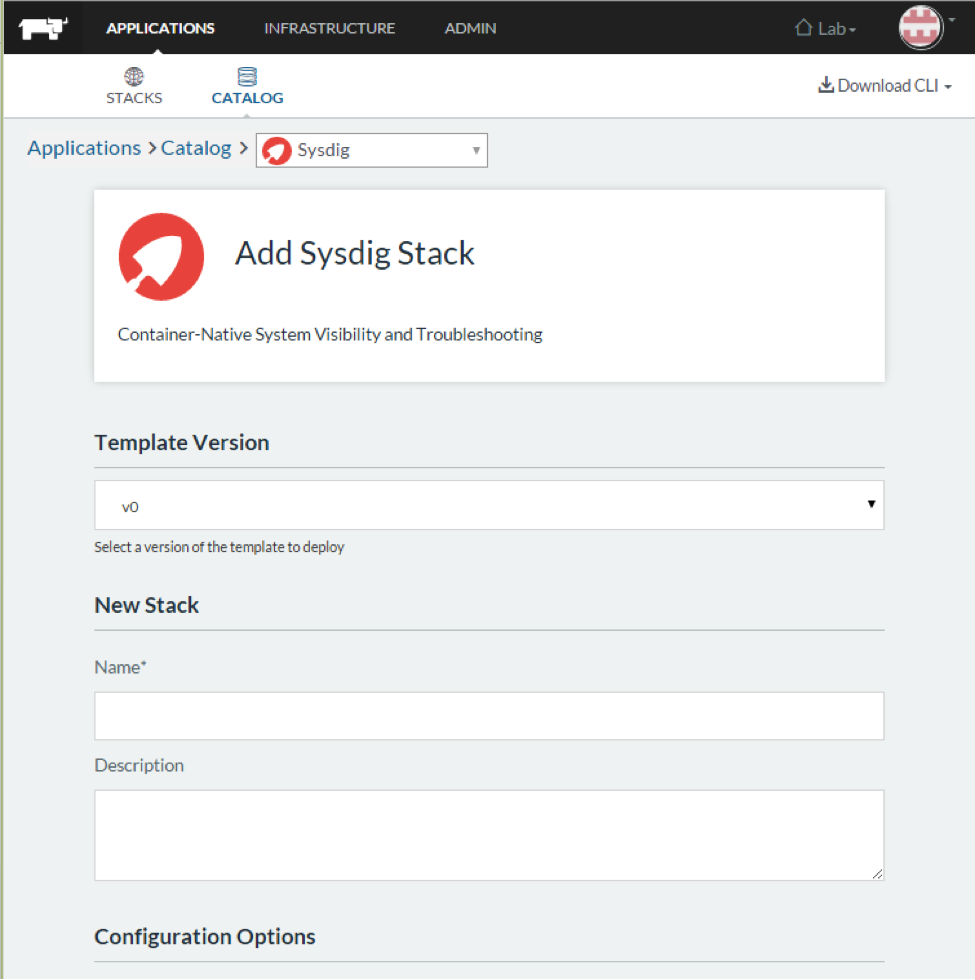Go to Applications breadcrumb link
975x980 pixels.
coord(84,148)
